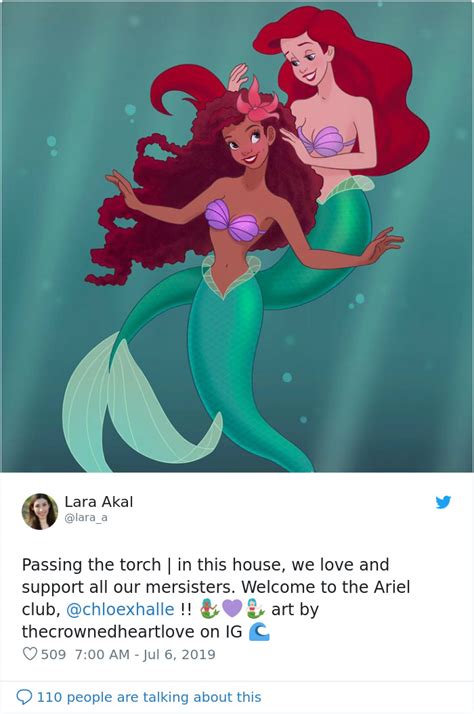
Task: Click the 509 likes count
Action: [53, 654]
